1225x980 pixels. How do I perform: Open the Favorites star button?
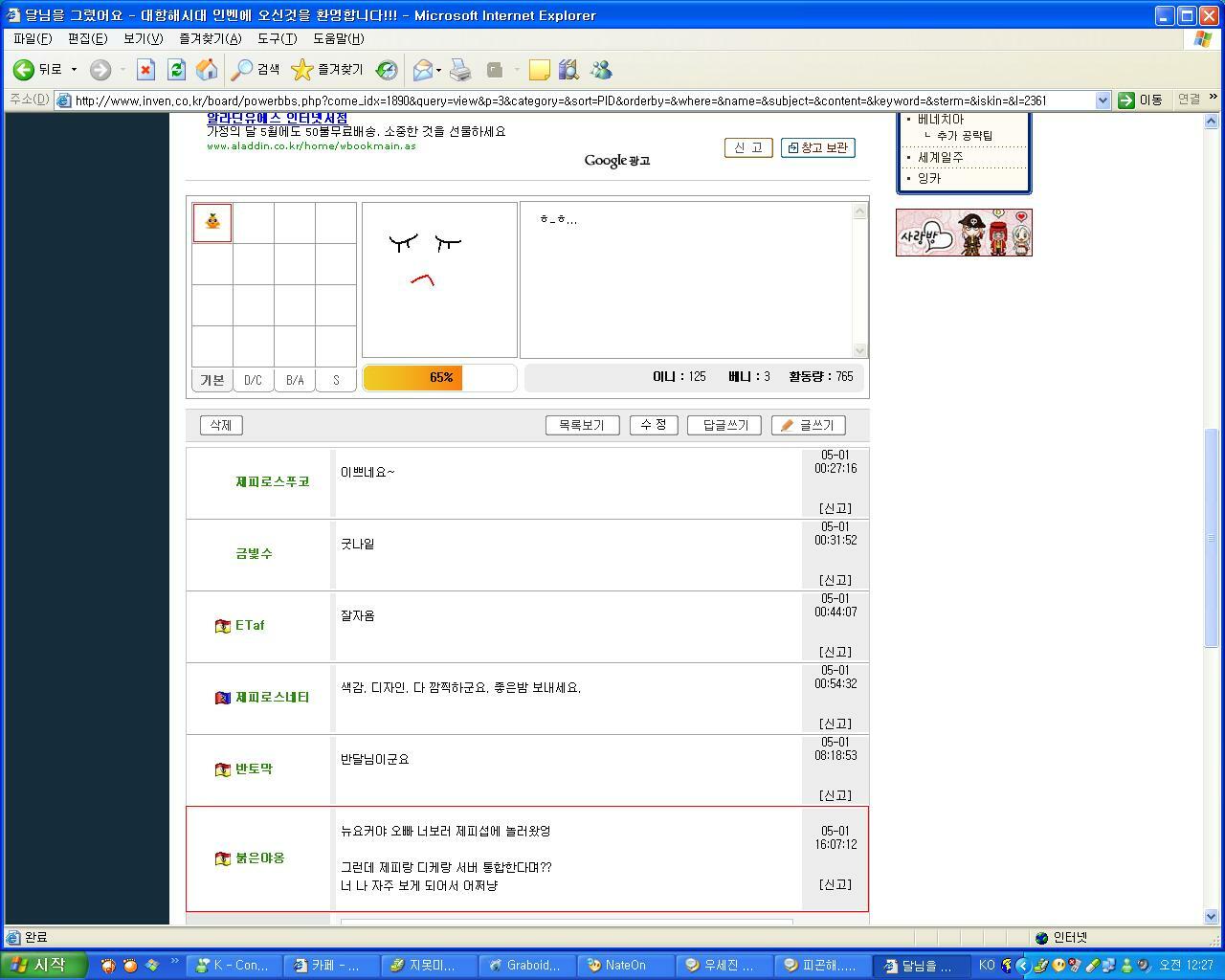pos(327,70)
